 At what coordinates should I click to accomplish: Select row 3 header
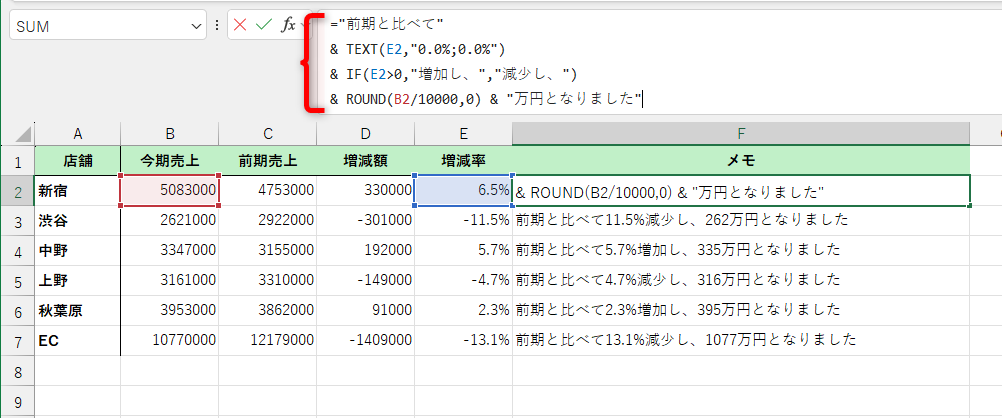17,221
